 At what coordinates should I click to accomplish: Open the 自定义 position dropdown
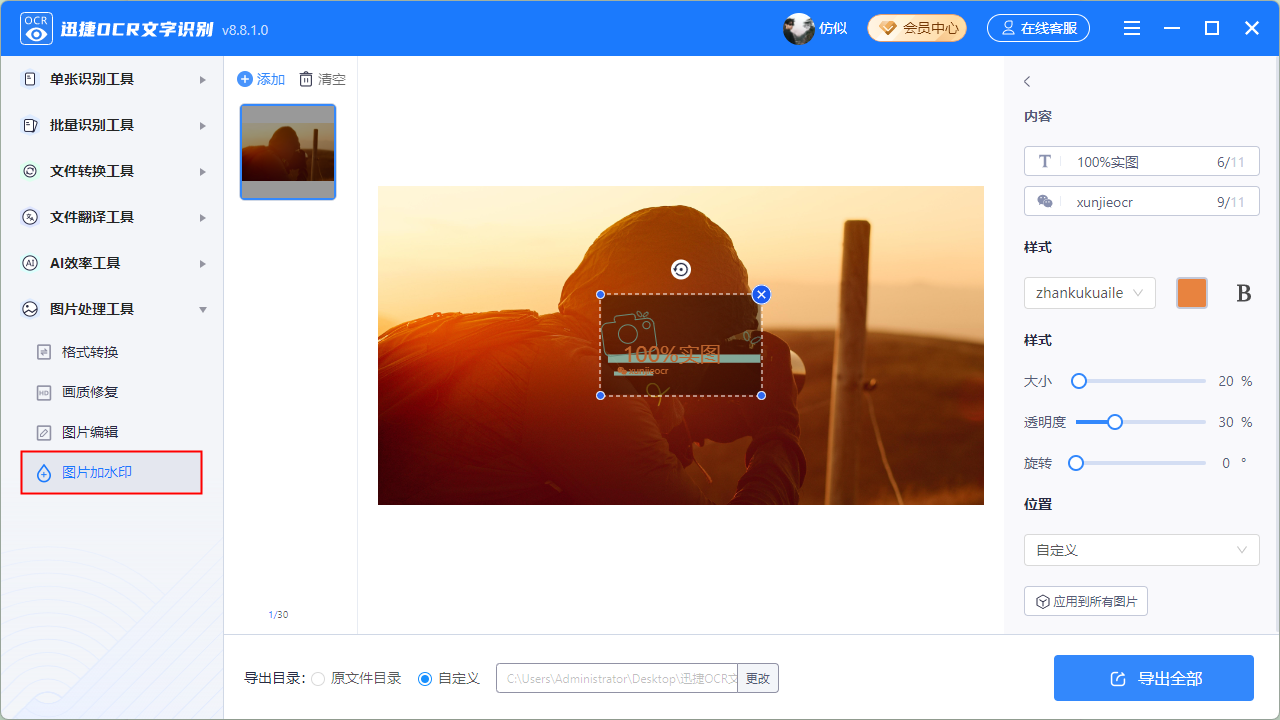(1142, 550)
